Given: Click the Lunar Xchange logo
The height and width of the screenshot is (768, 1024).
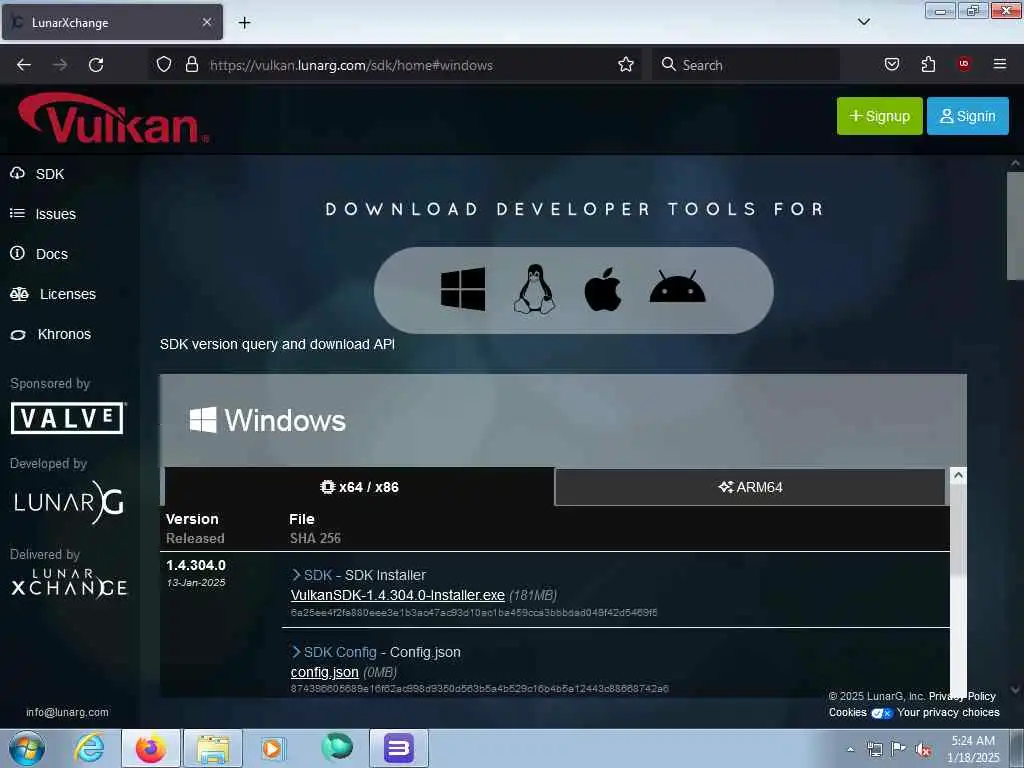Looking at the screenshot, I should pyautogui.click(x=69, y=583).
